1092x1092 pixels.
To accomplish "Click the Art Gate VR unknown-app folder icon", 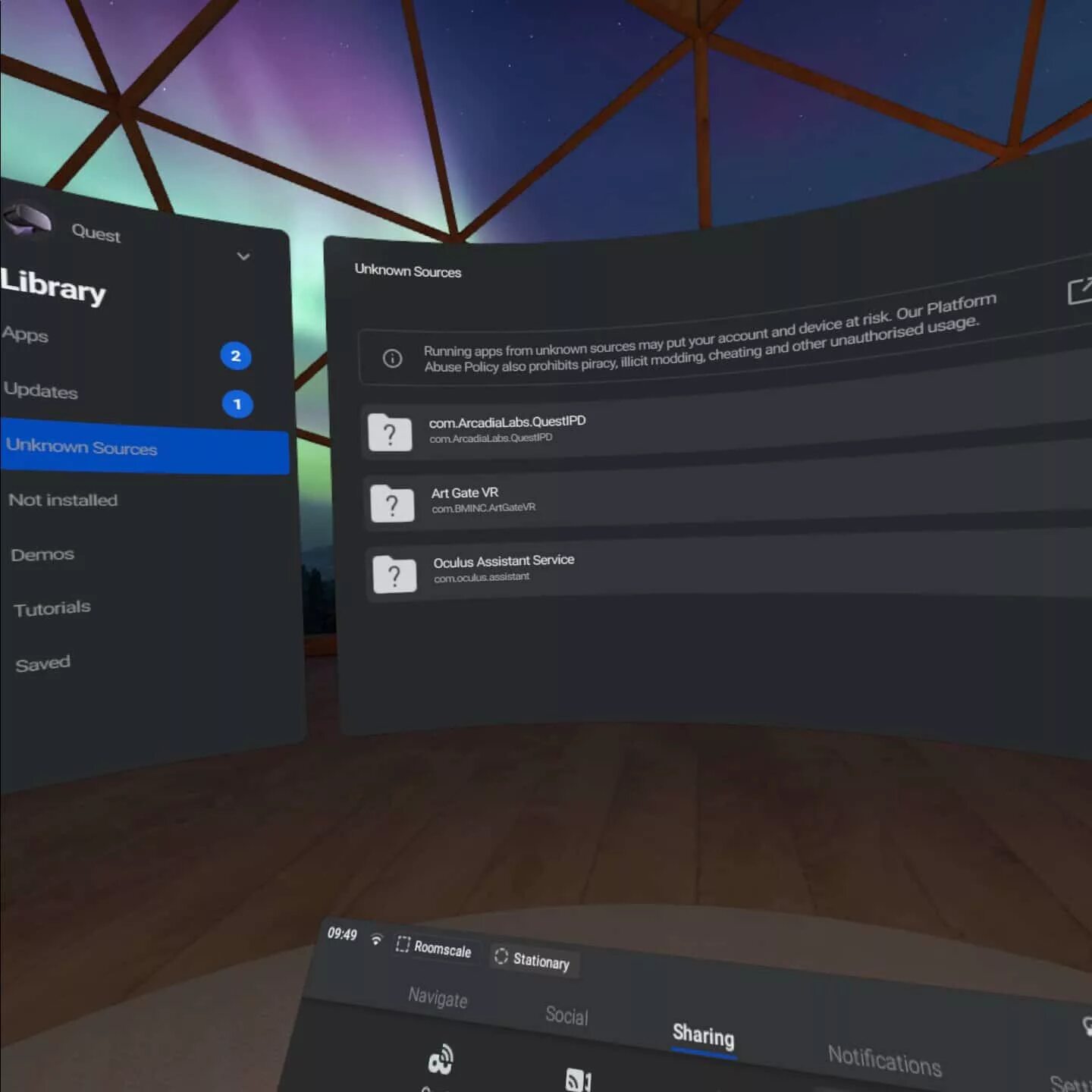I will click(x=392, y=504).
